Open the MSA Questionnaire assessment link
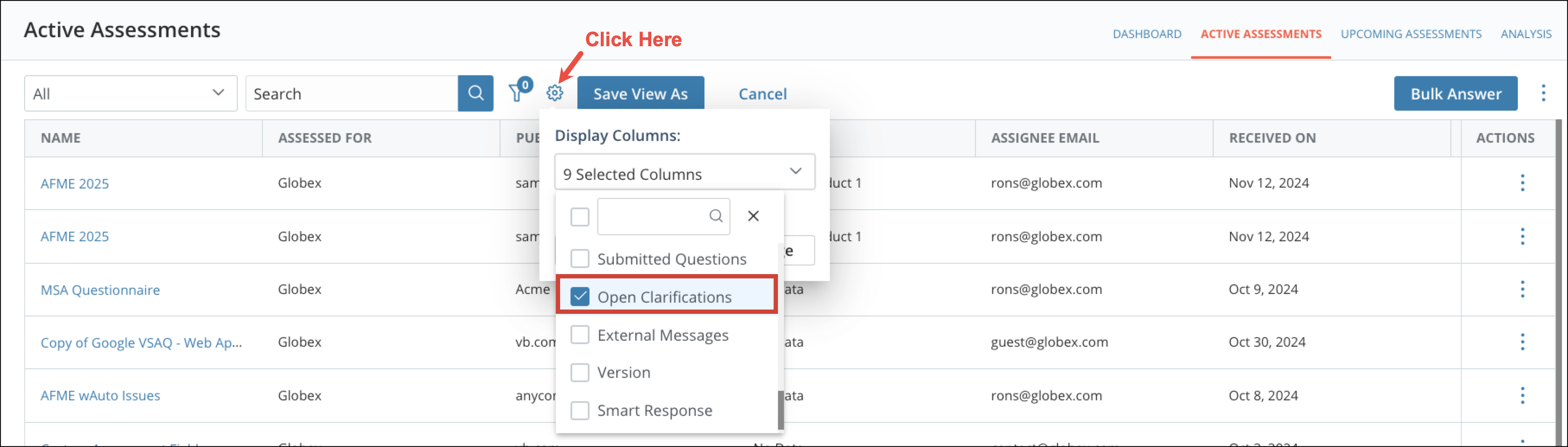 (100, 290)
